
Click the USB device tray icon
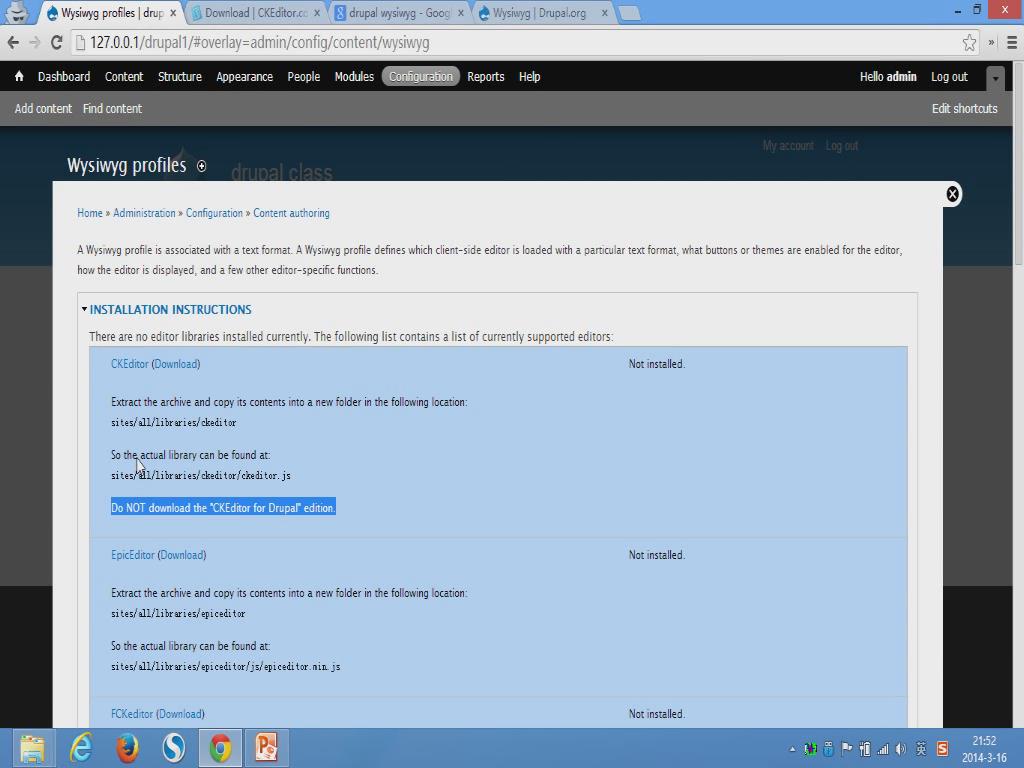[x=828, y=749]
